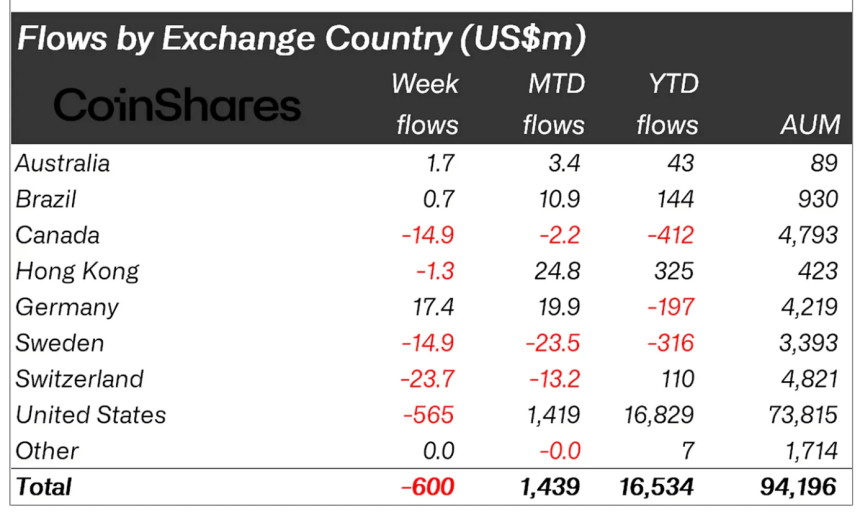
Task: Select the Hong Kong row label
Action: (x=77, y=271)
